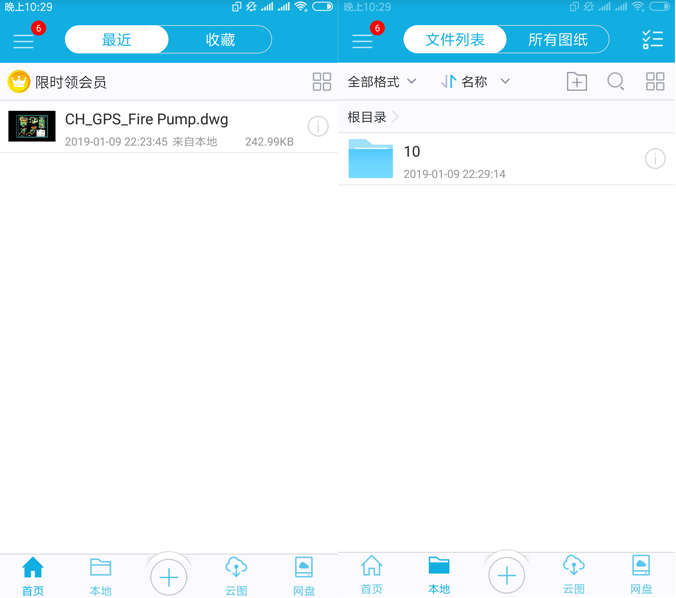
Task: Select folder name 10 text
Action: 412,151
